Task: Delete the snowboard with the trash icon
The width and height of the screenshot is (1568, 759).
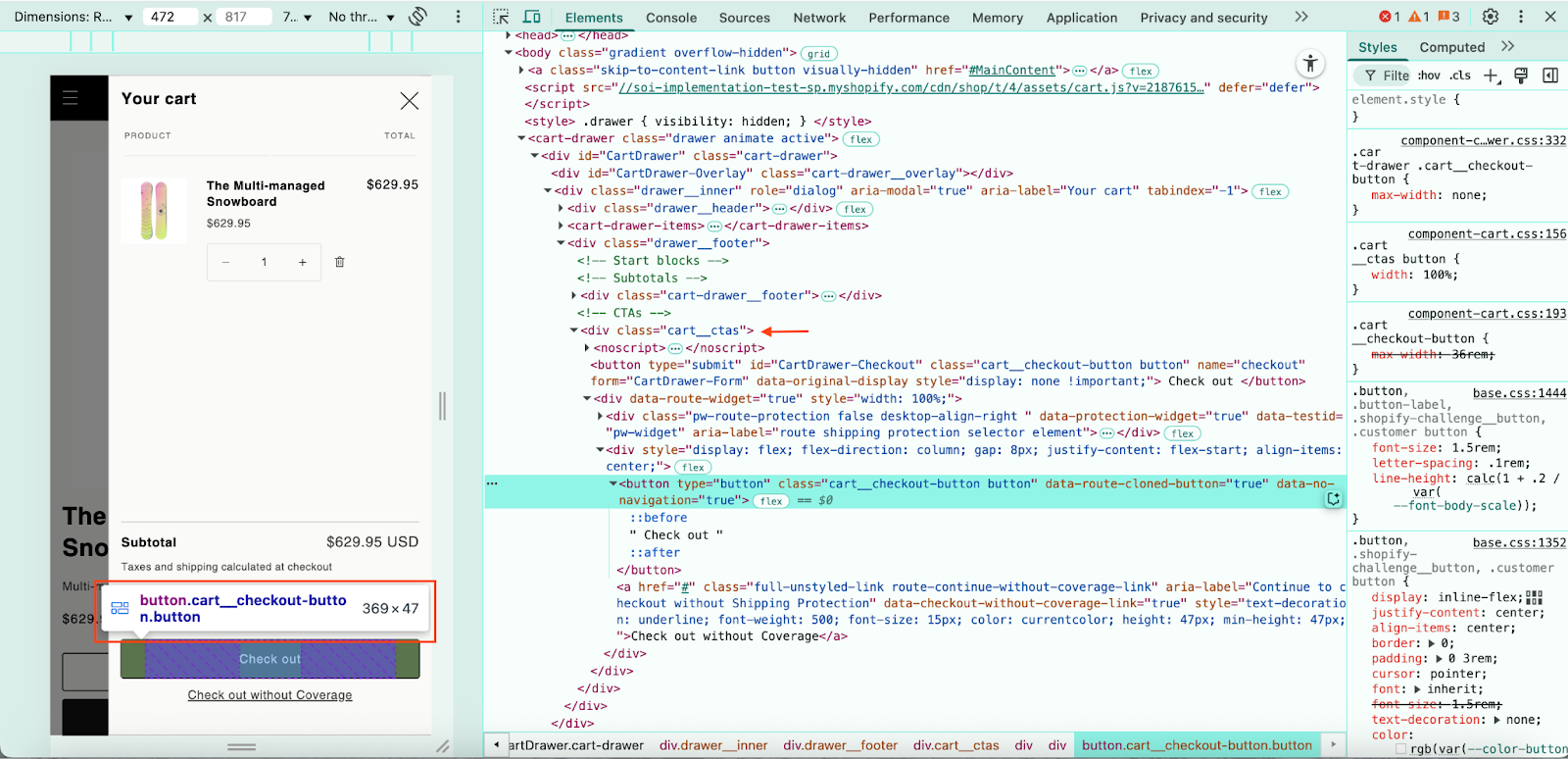Action: (340, 262)
